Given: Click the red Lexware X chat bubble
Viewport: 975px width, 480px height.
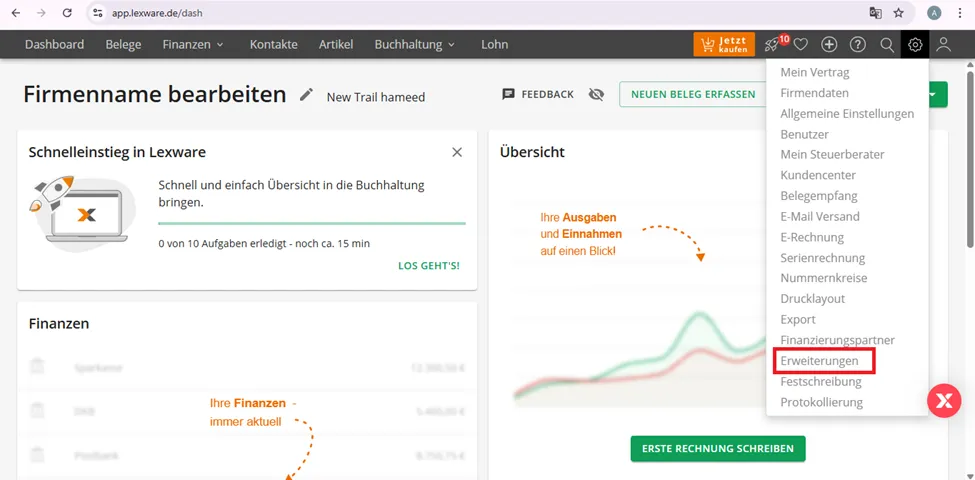Looking at the screenshot, I should (x=944, y=401).
